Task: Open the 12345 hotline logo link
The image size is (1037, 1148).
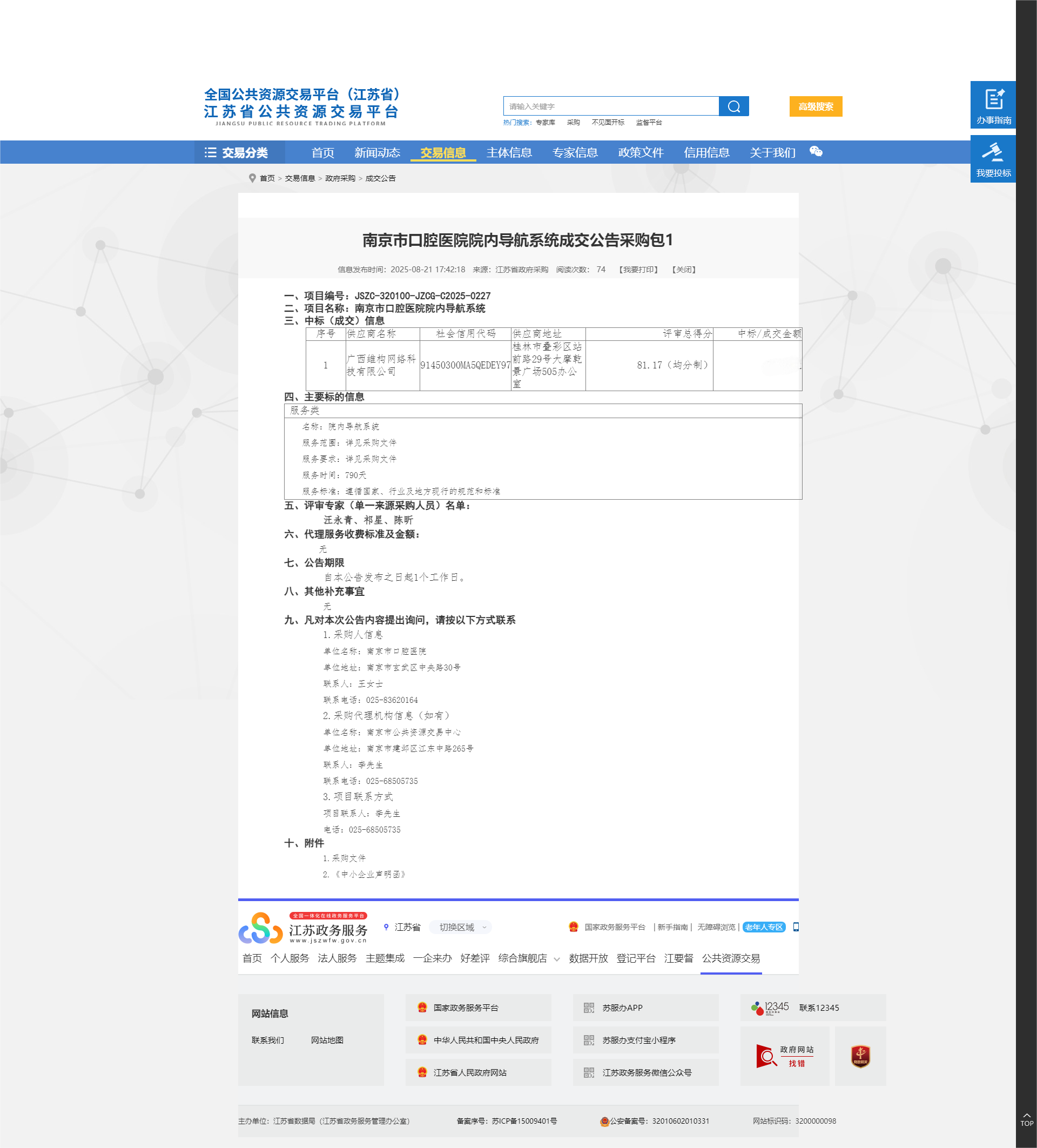Action: 770,1008
